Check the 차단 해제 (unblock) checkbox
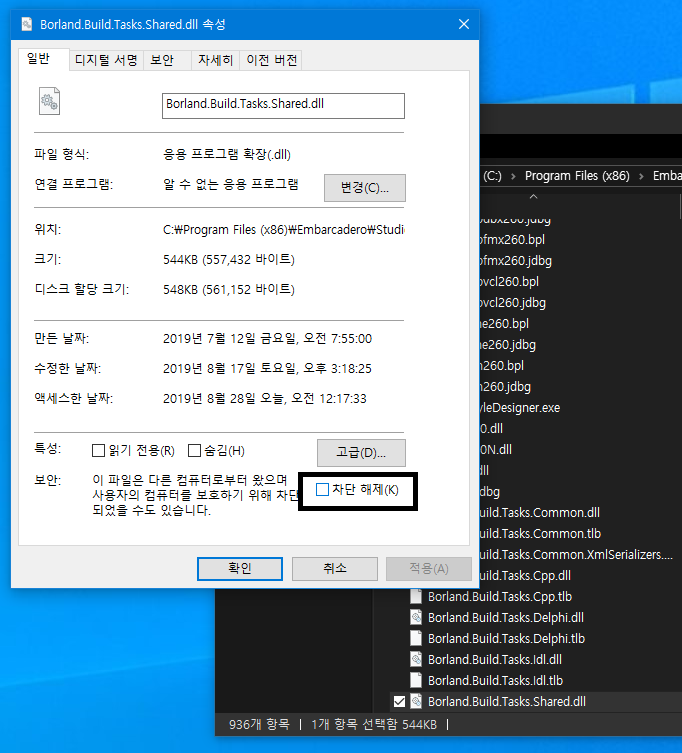Screen dimensions: 682x753 322,489
